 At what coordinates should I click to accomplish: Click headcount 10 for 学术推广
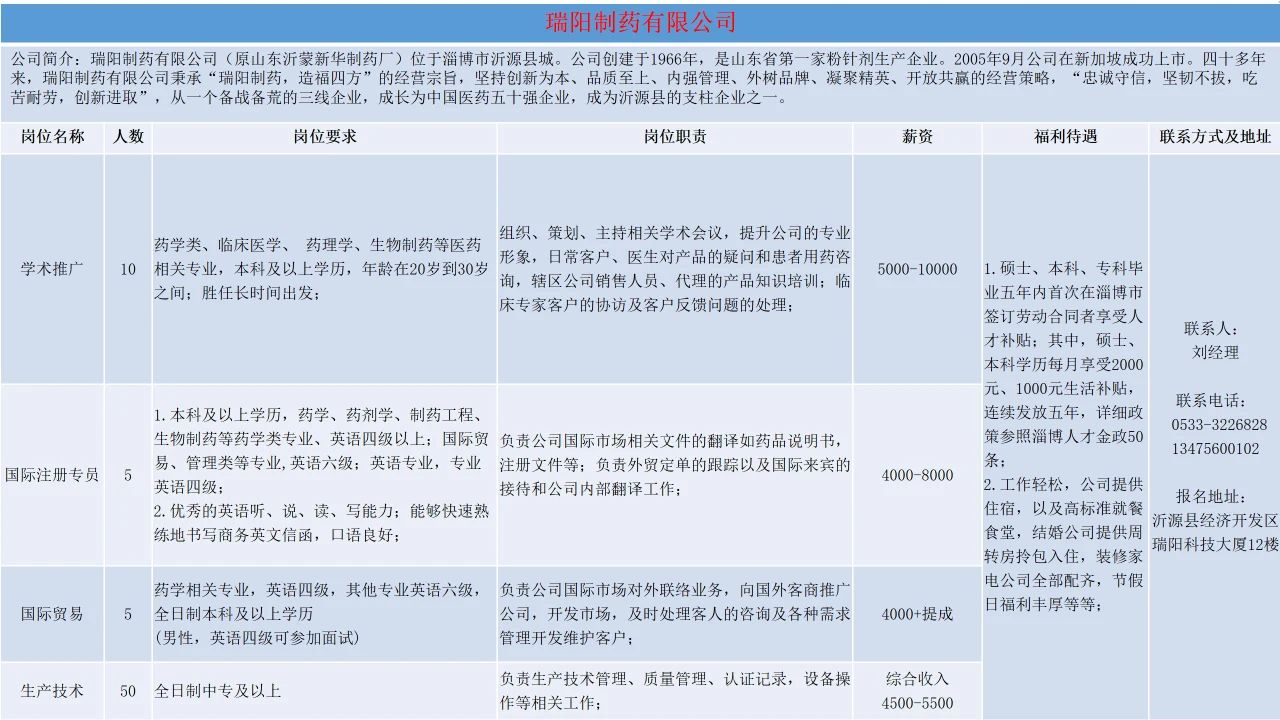(128, 269)
